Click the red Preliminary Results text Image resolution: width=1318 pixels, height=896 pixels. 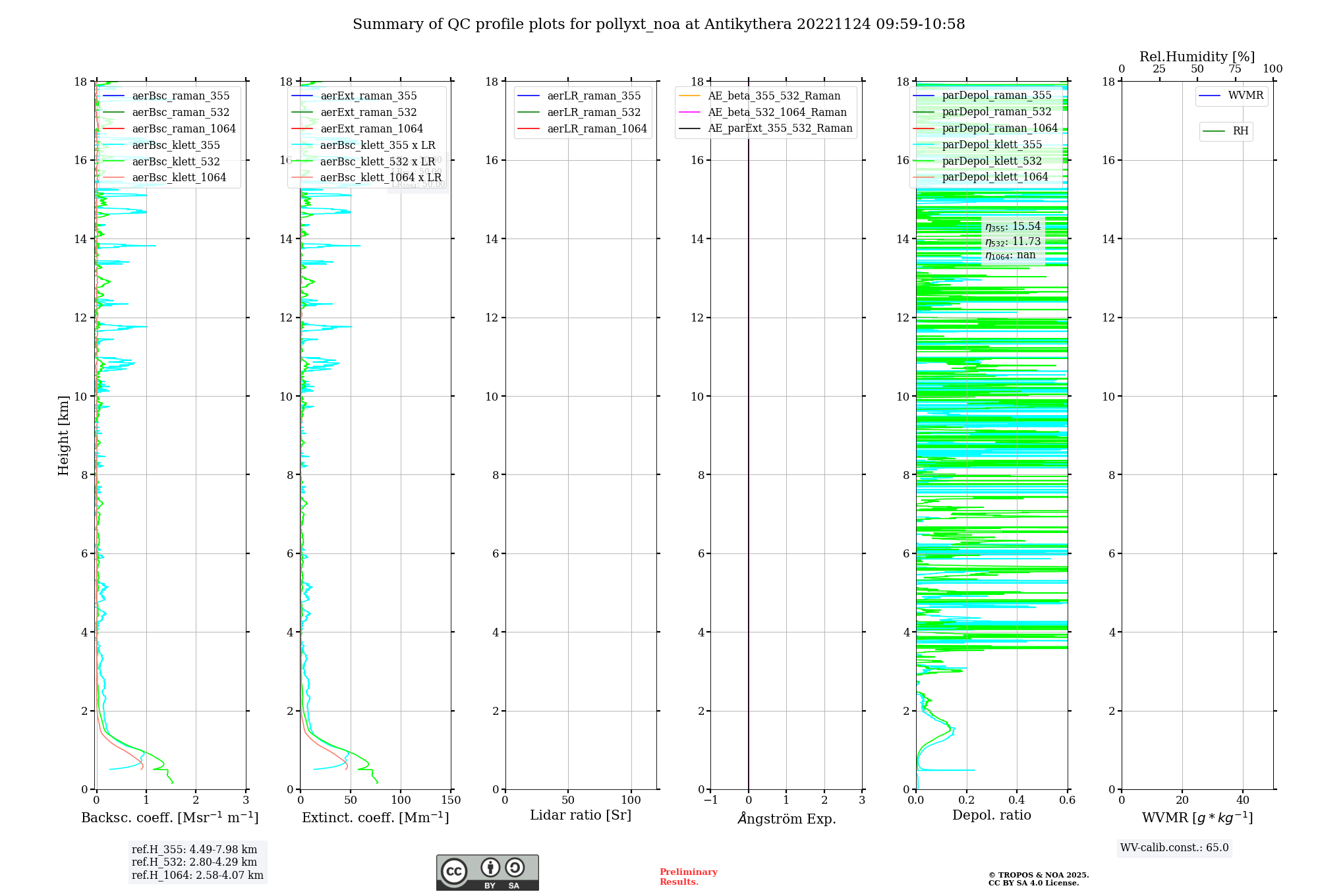click(x=688, y=877)
